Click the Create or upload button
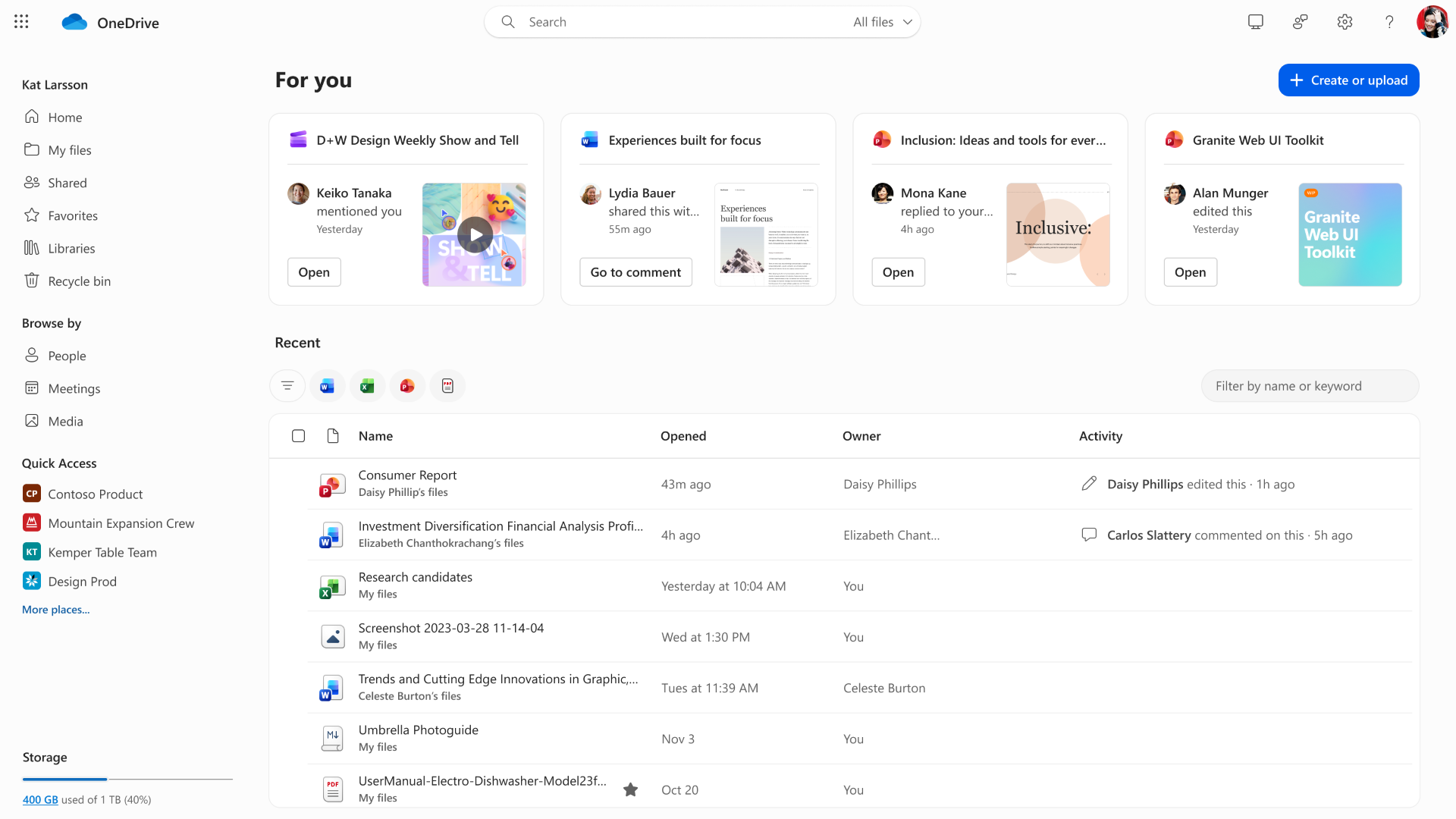This screenshot has width=1456, height=819. (1348, 80)
